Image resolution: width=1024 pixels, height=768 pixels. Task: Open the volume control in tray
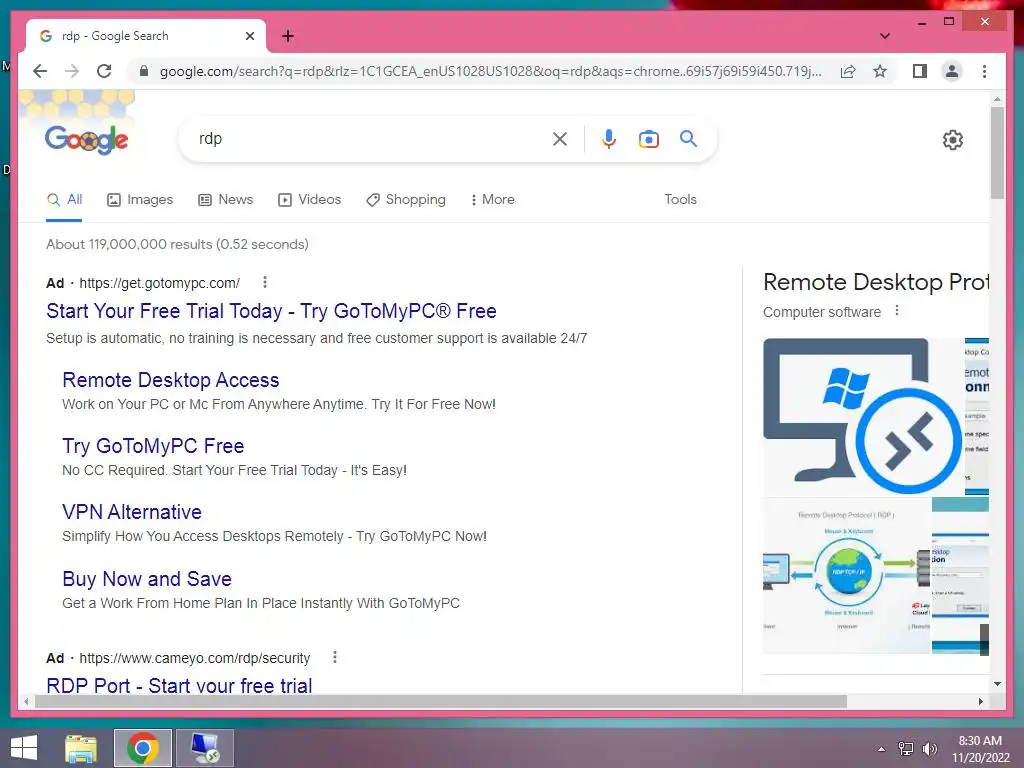tap(929, 749)
